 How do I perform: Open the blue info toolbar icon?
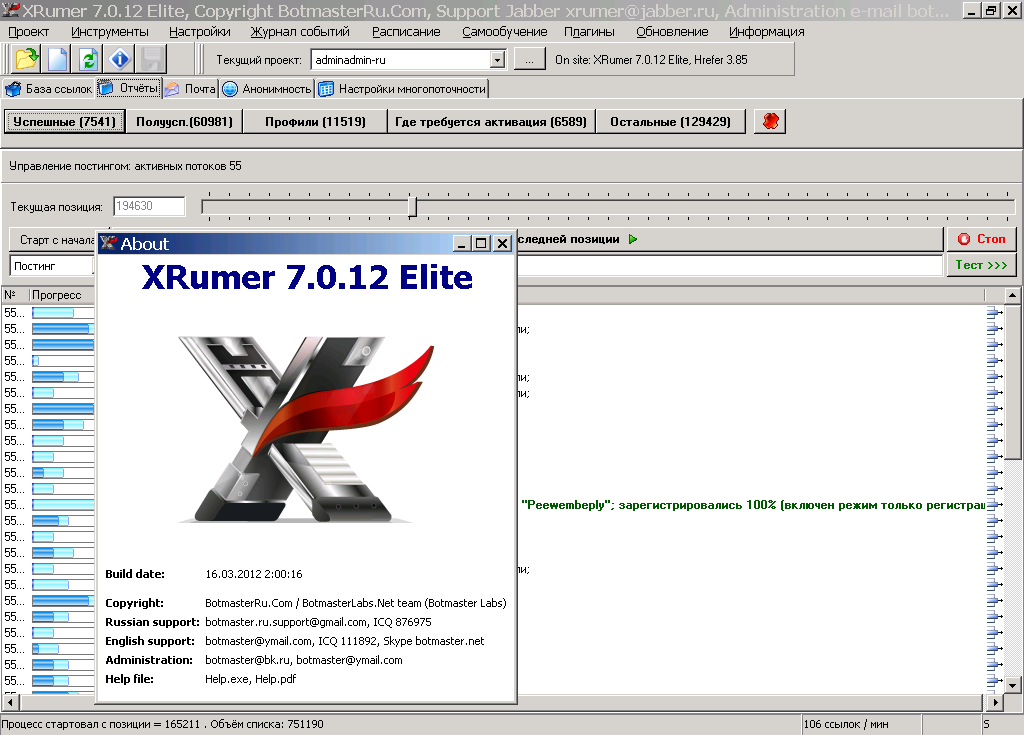coord(120,59)
